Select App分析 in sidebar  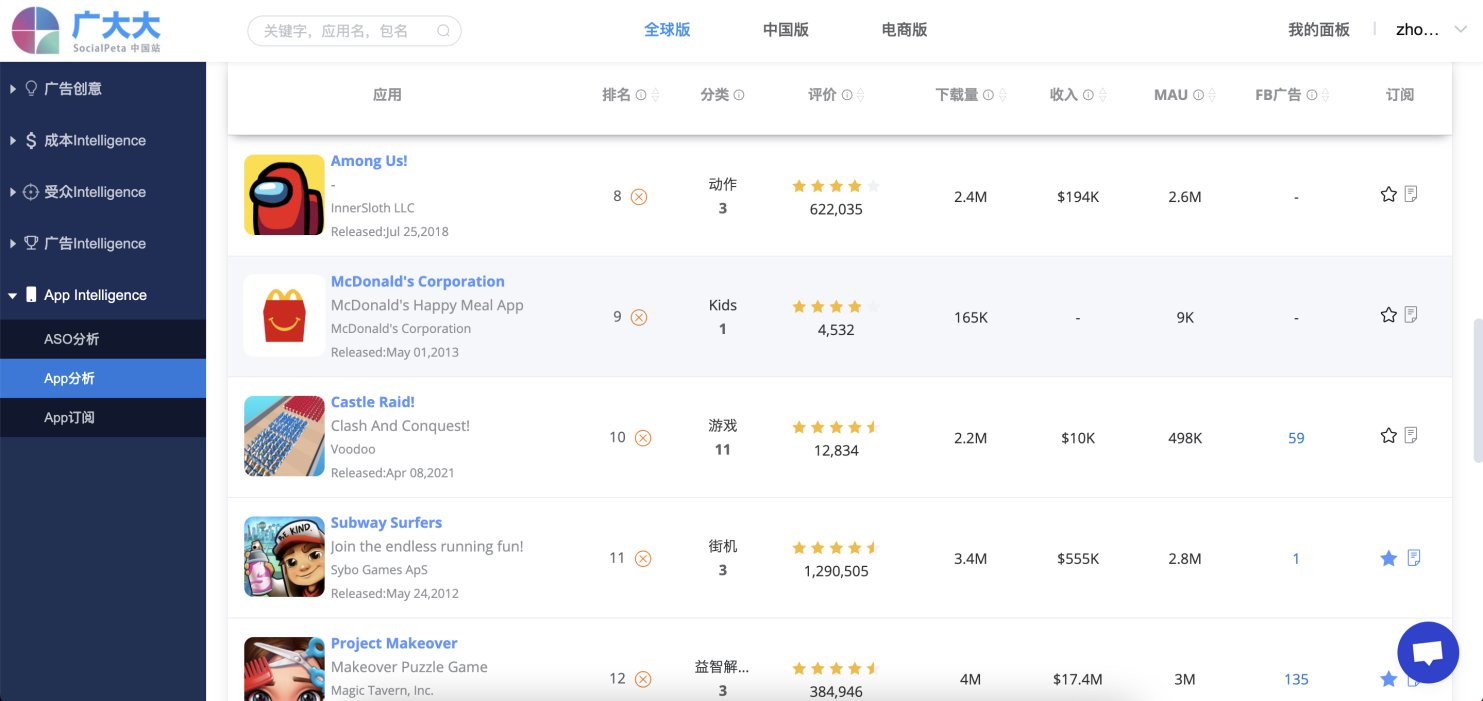pos(103,378)
